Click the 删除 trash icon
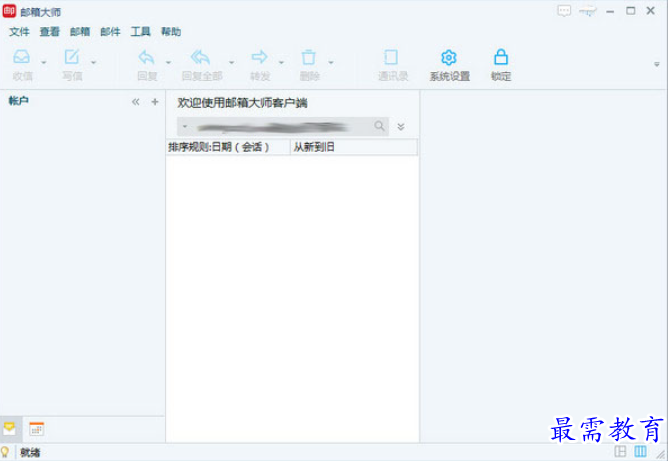672x461 pixels. coord(309,57)
